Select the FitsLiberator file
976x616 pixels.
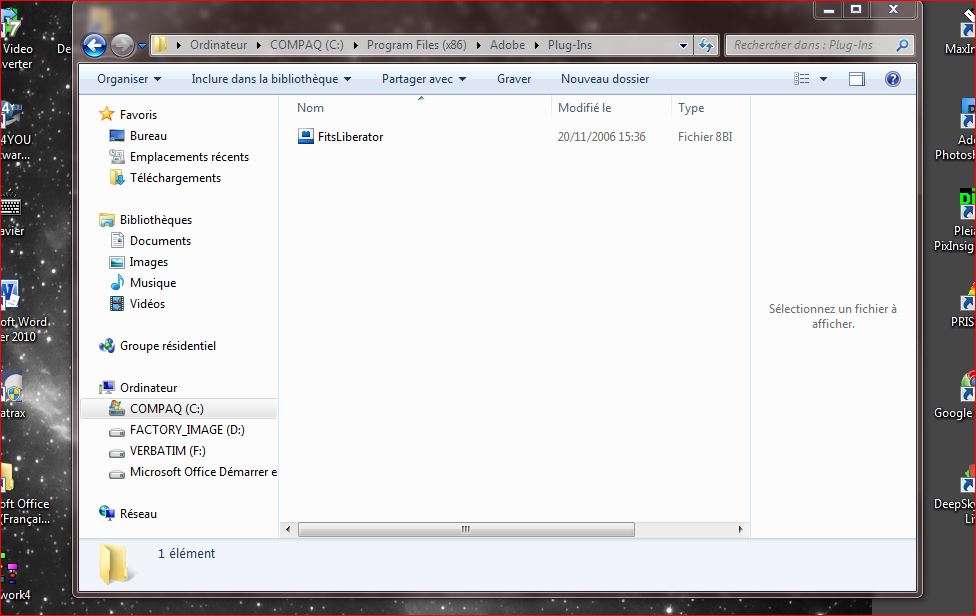pos(350,137)
